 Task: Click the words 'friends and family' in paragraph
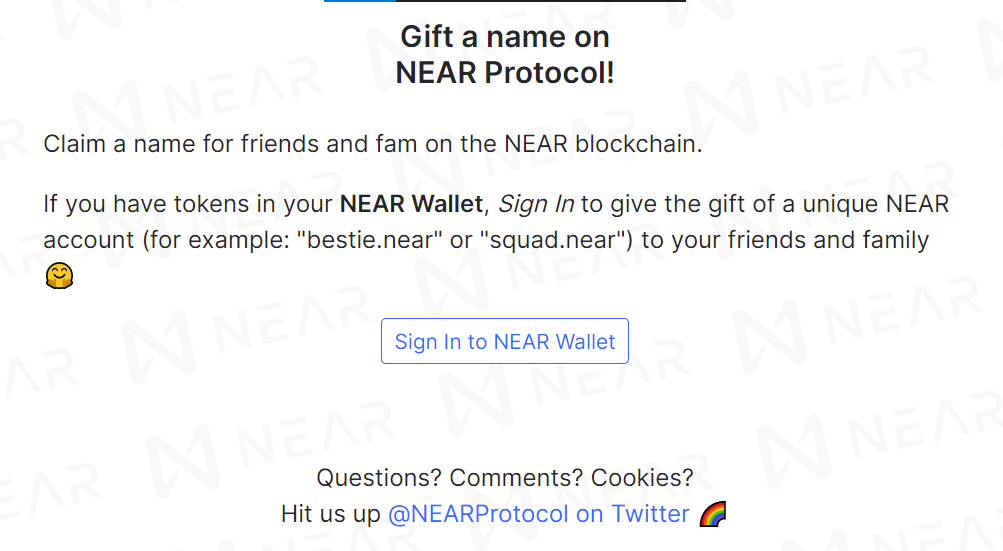coord(828,240)
